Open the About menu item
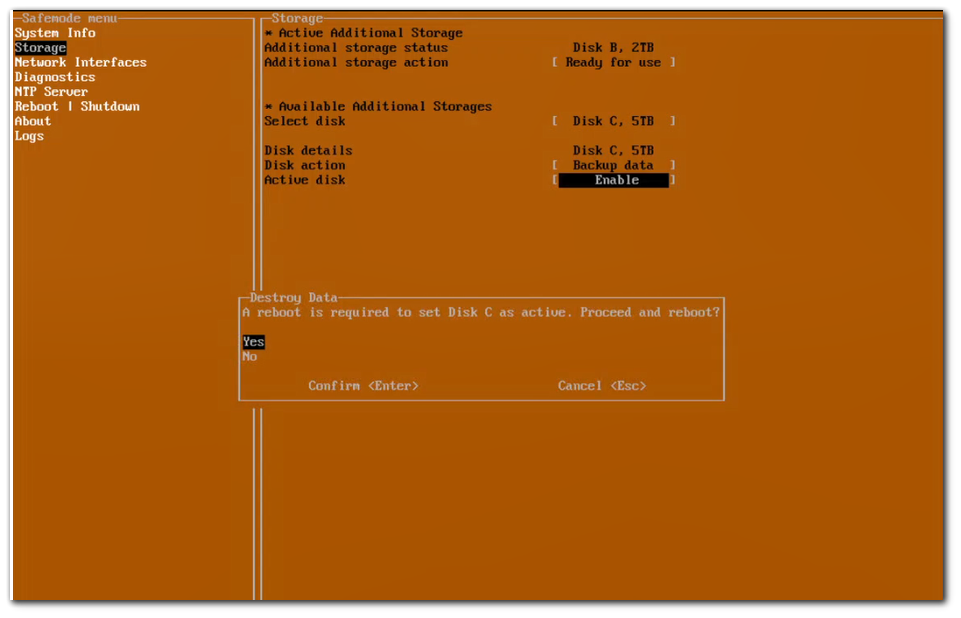961x618 pixels. pyautogui.click(x=33, y=121)
